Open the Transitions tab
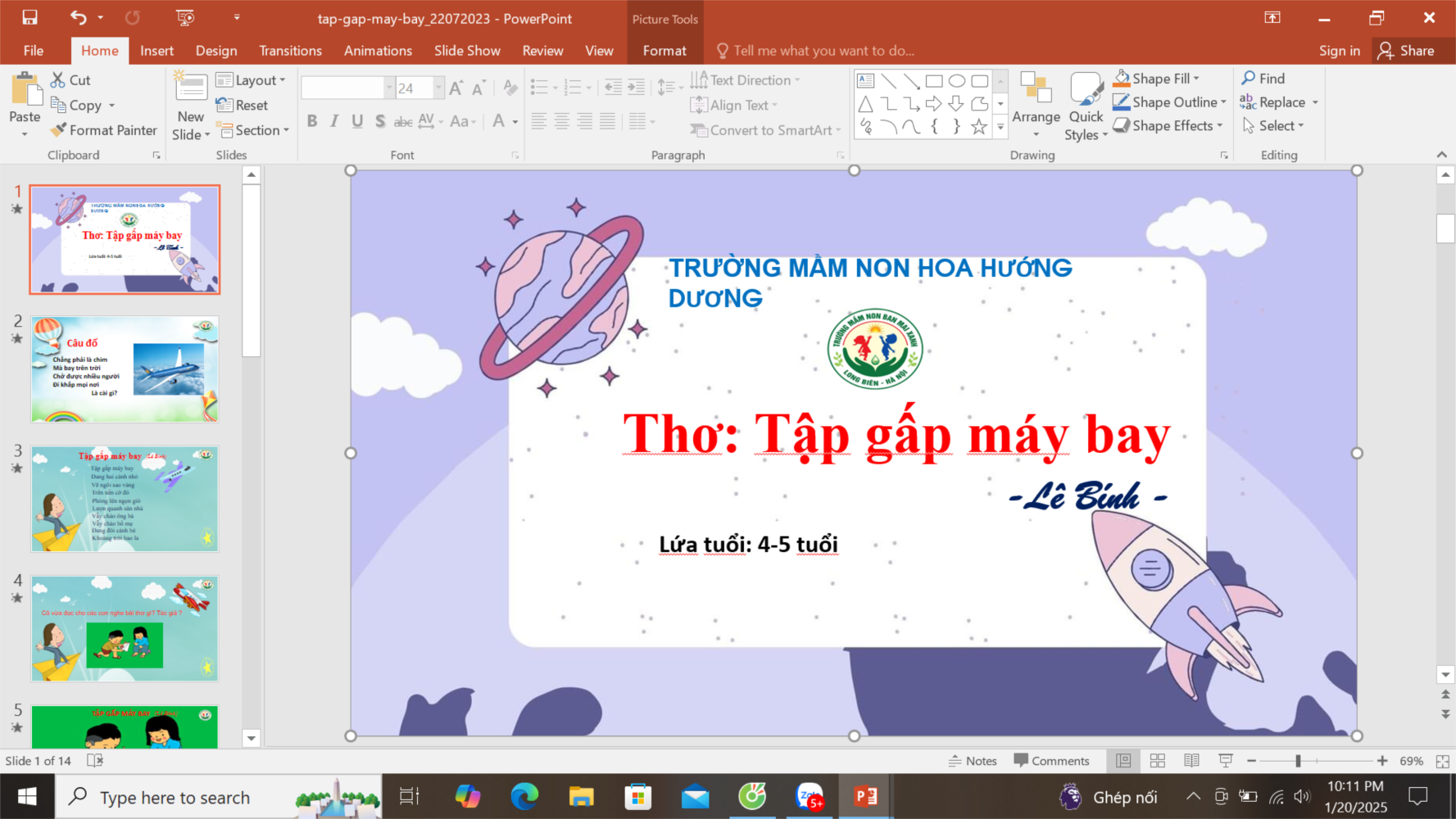This screenshot has width=1456, height=819. (x=290, y=51)
